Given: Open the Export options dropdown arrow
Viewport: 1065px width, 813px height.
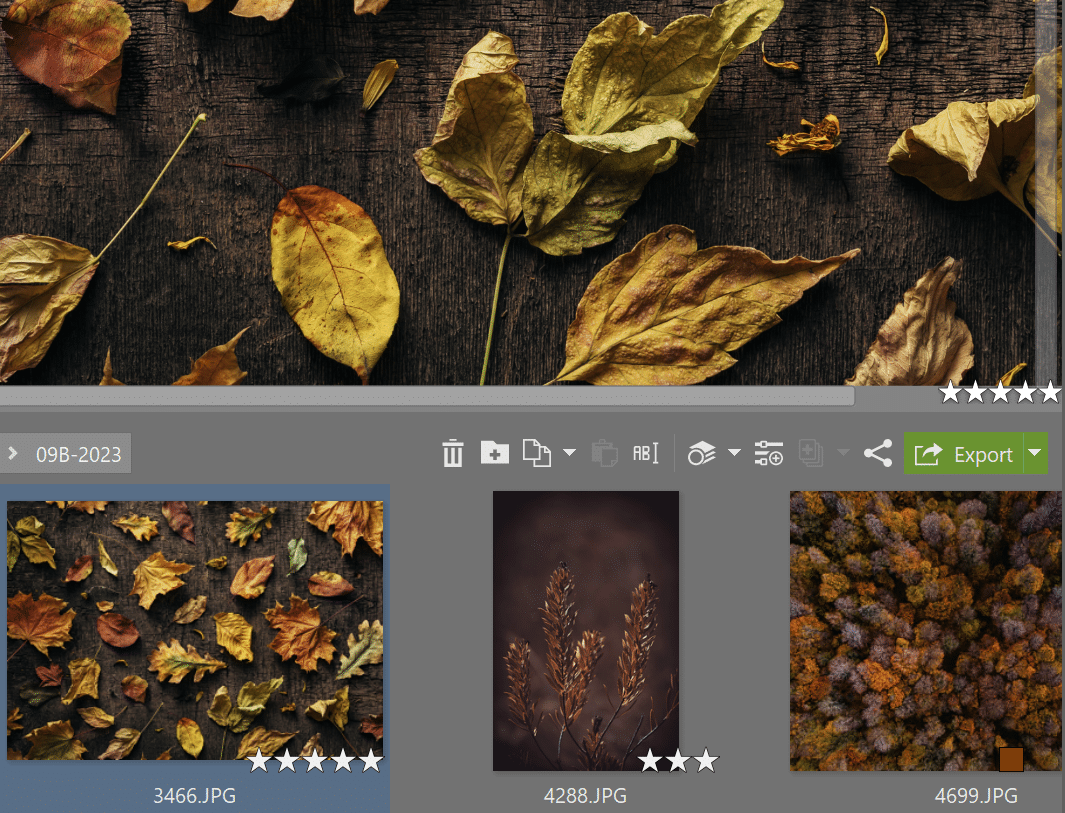Looking at the screenshot, I should coord(1035,454).
